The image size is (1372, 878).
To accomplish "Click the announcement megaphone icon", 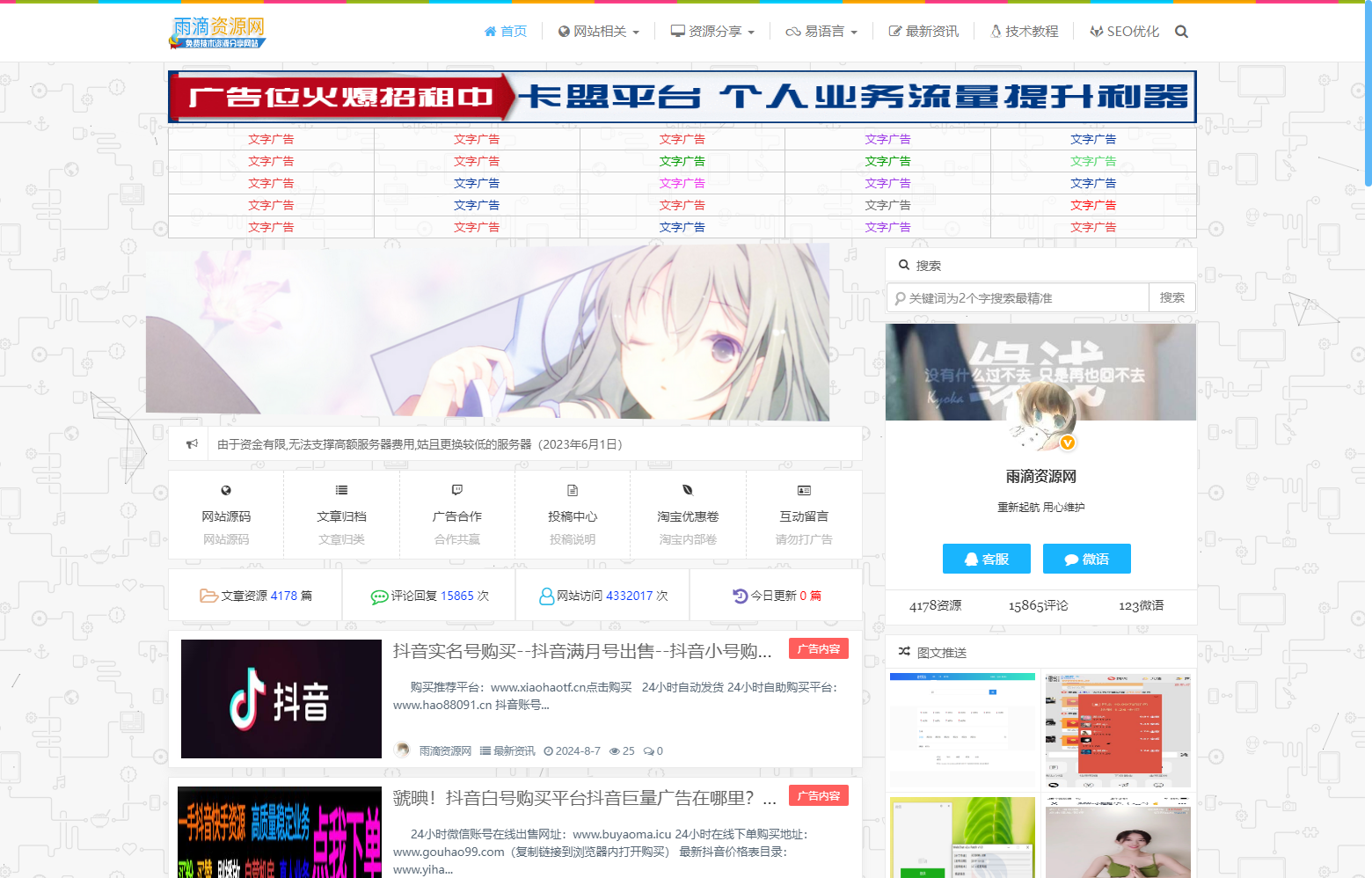I will pyautogui.click(x=192, y=444).
